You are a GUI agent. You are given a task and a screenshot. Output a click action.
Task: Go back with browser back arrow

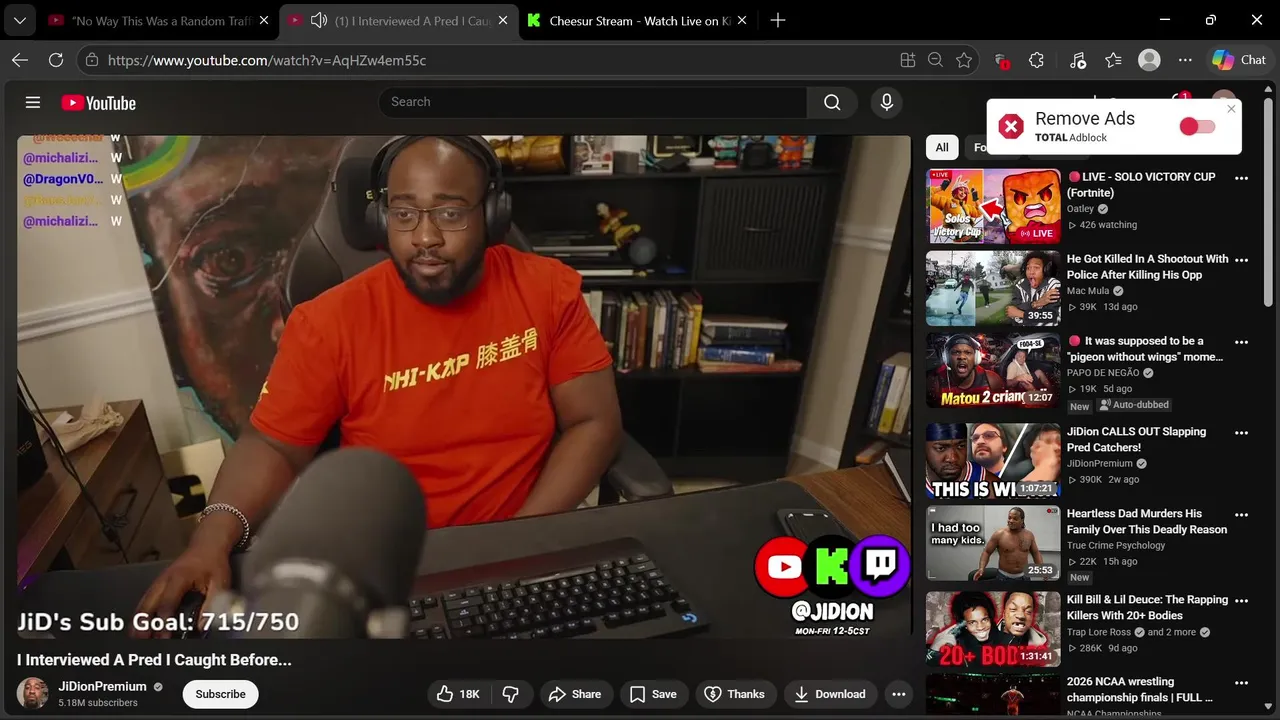(20, 60)
